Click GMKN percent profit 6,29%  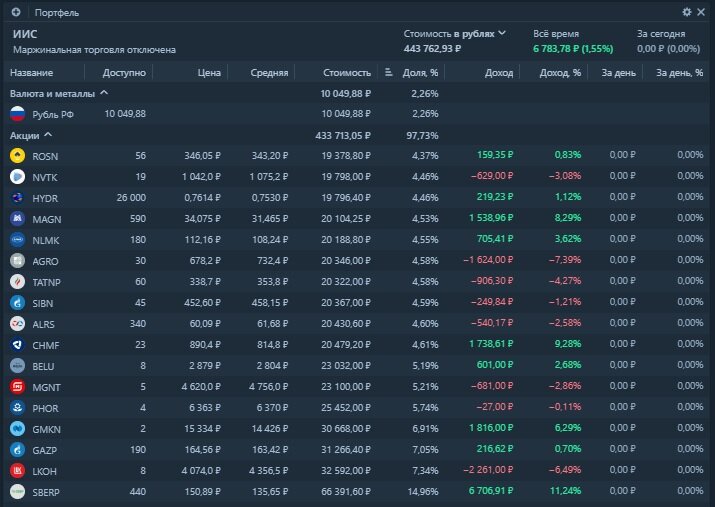(x=568, y=427)
